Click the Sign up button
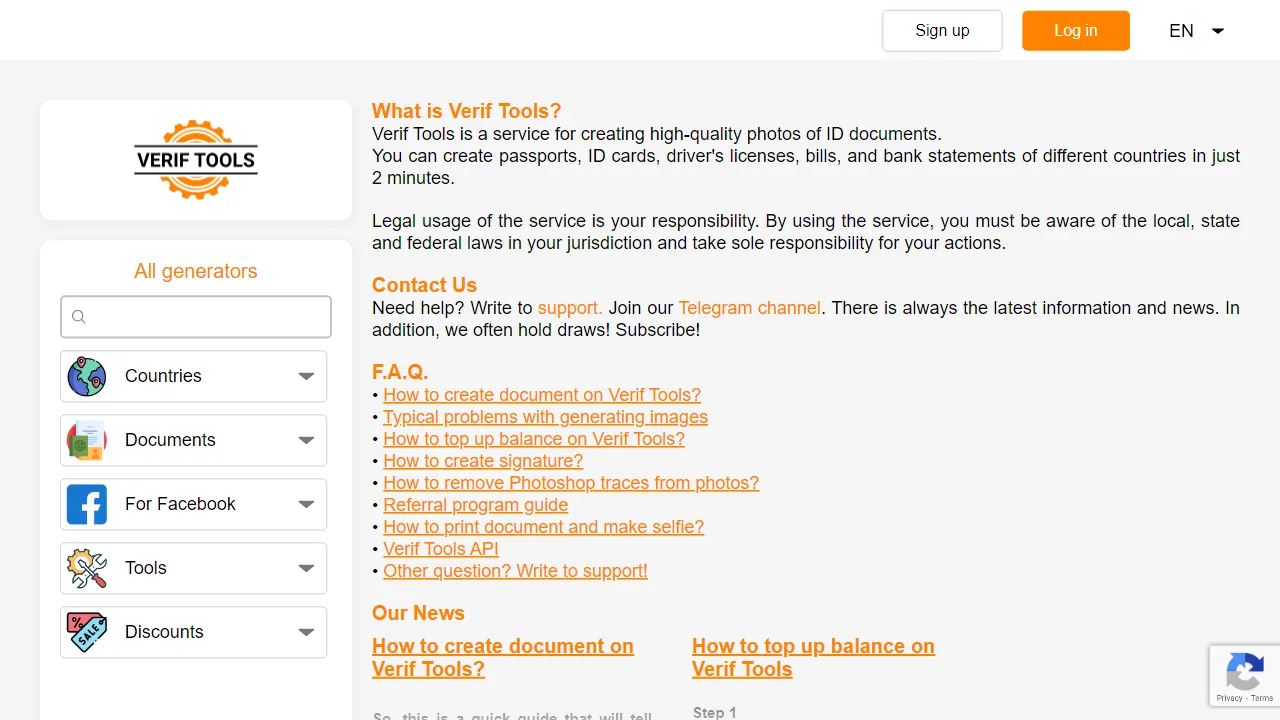1280x720 pixels. point(942,31)
